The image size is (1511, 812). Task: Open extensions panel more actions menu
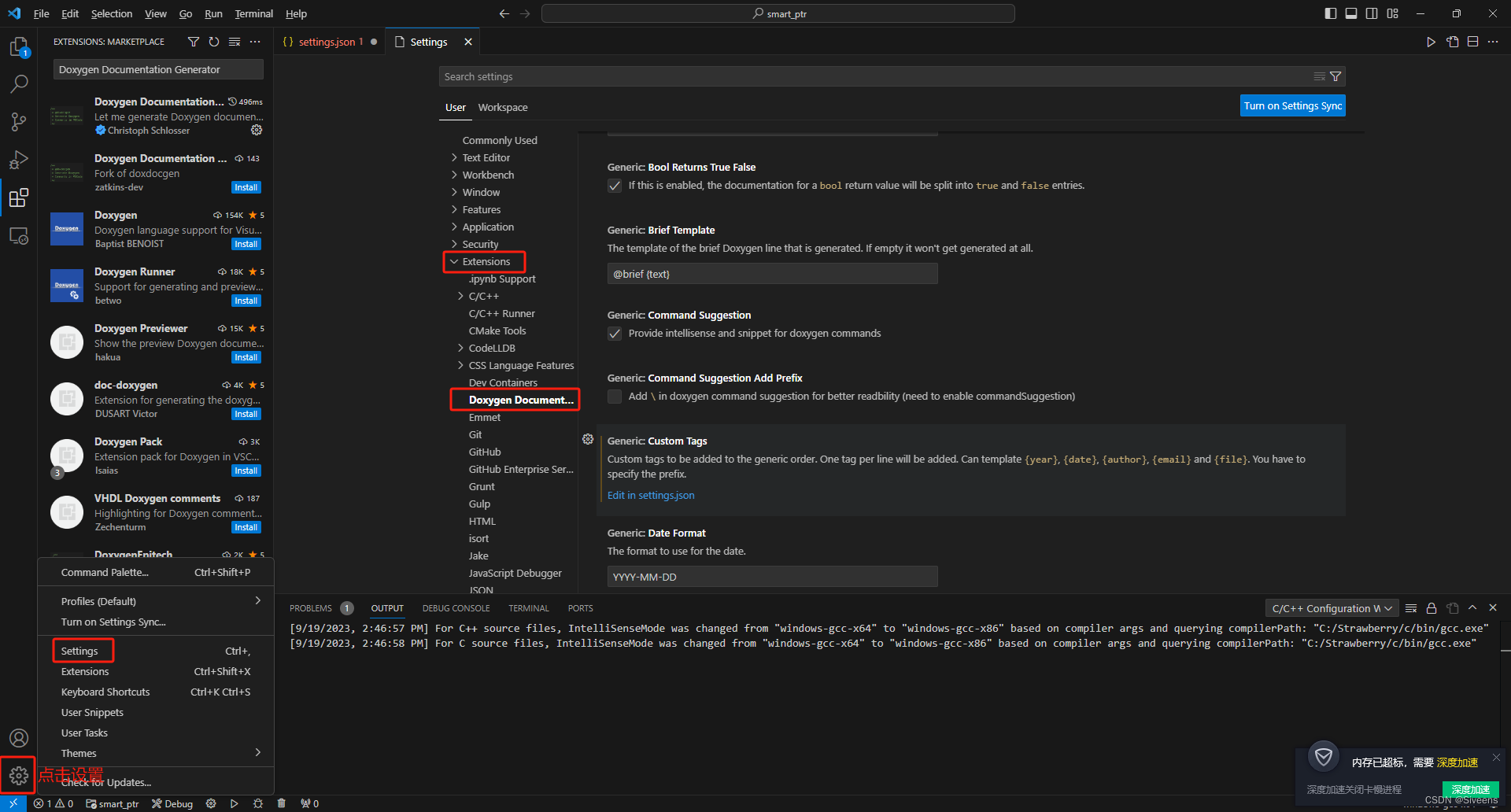(255, 42)
